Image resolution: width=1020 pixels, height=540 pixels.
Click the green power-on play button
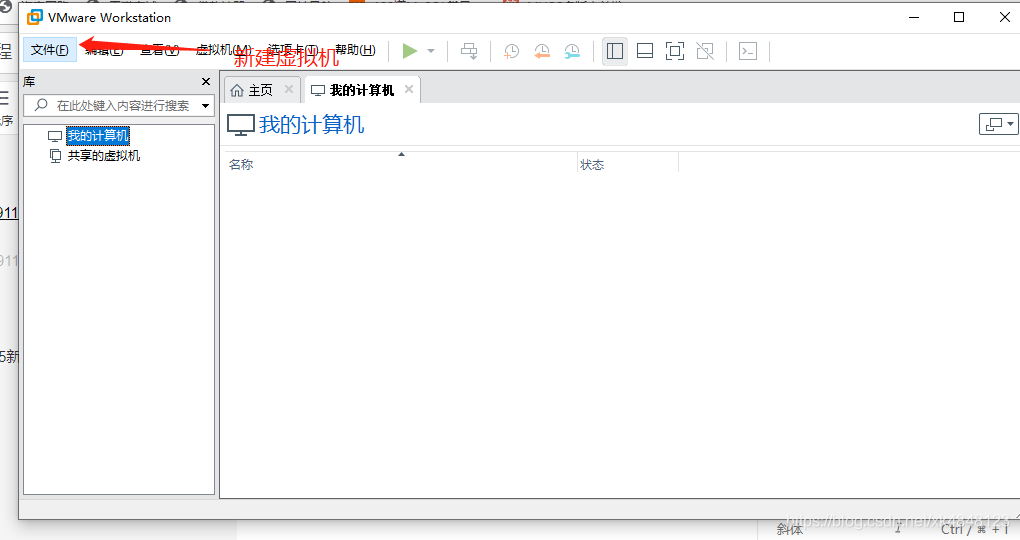pos(410,51)
